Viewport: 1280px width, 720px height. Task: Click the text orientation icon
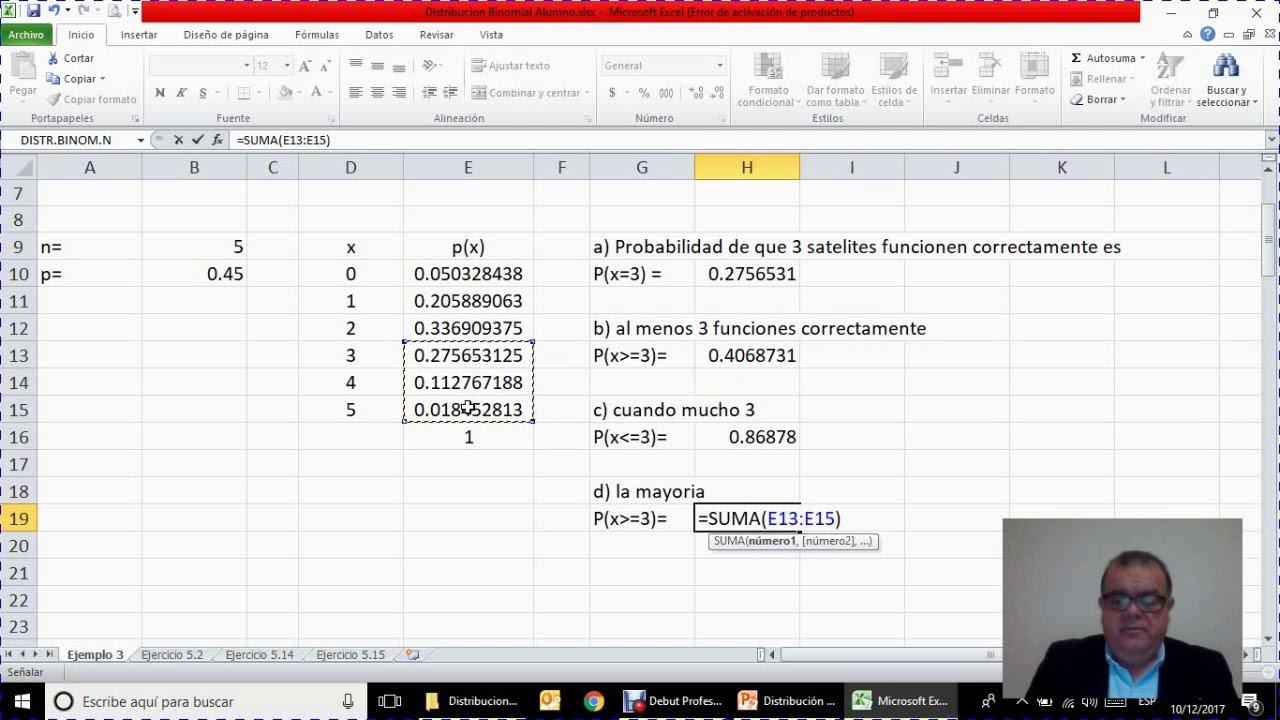pyautogui.click(x=430, y=66)
